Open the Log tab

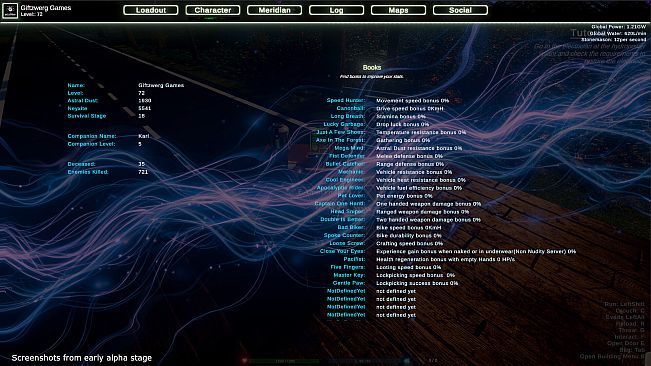336,10
